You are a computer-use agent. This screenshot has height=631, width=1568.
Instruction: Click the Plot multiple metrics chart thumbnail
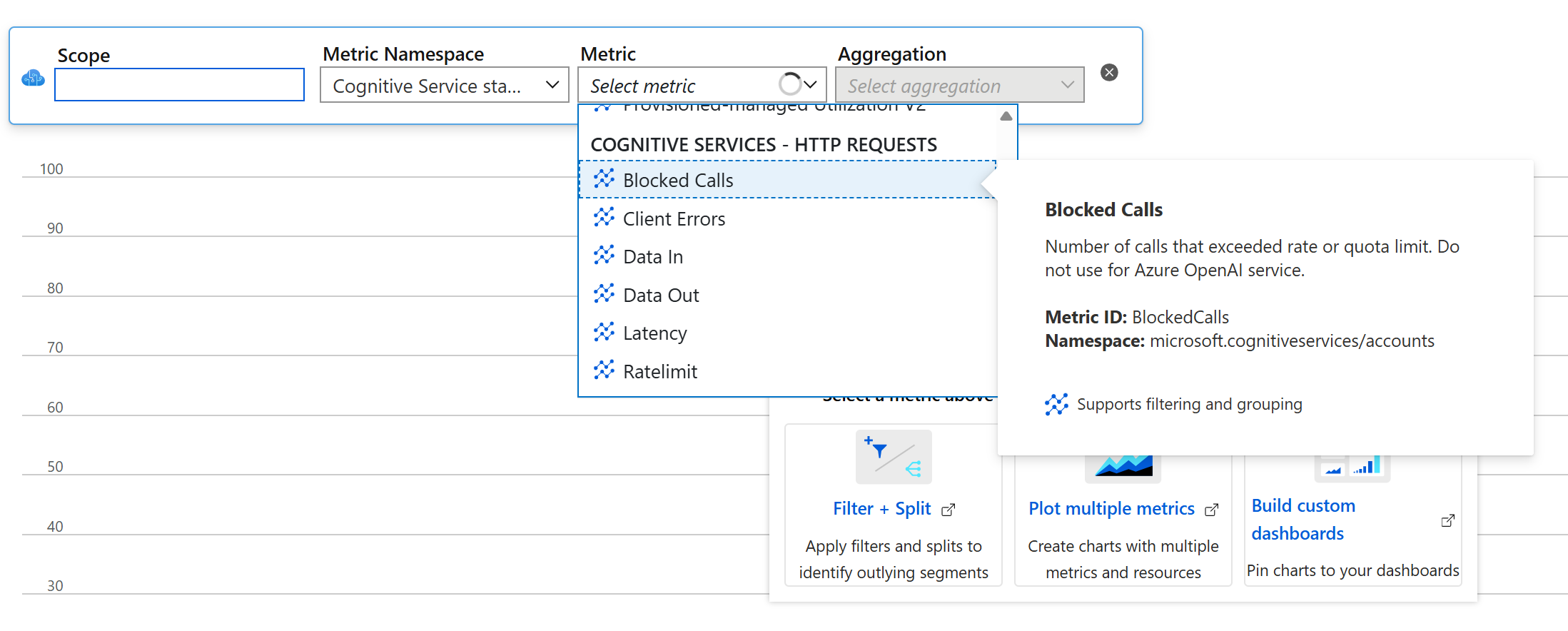coord(1123,467)
